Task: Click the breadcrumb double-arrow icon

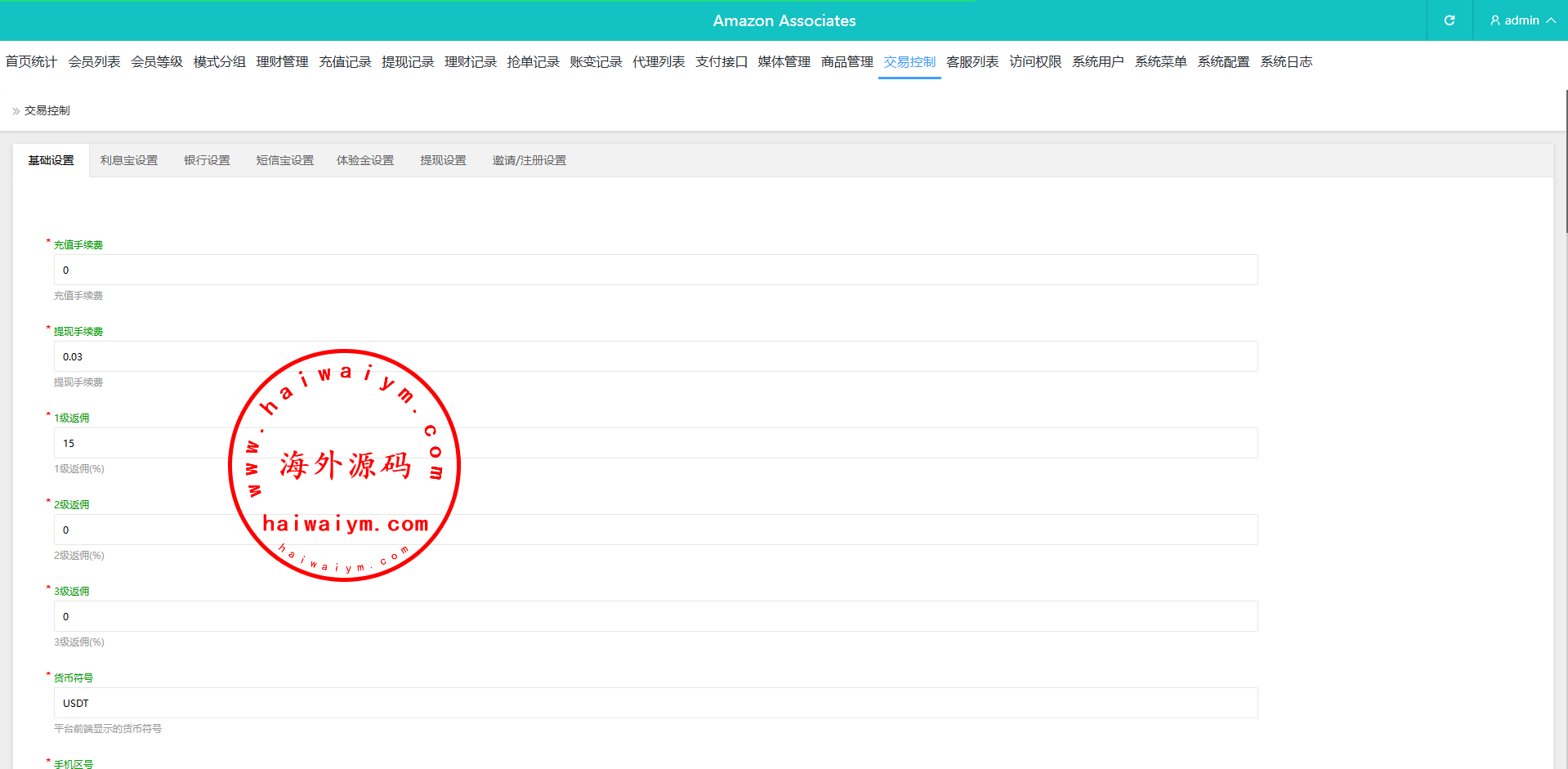Action: pyautogui.click(x=16, y=111)
